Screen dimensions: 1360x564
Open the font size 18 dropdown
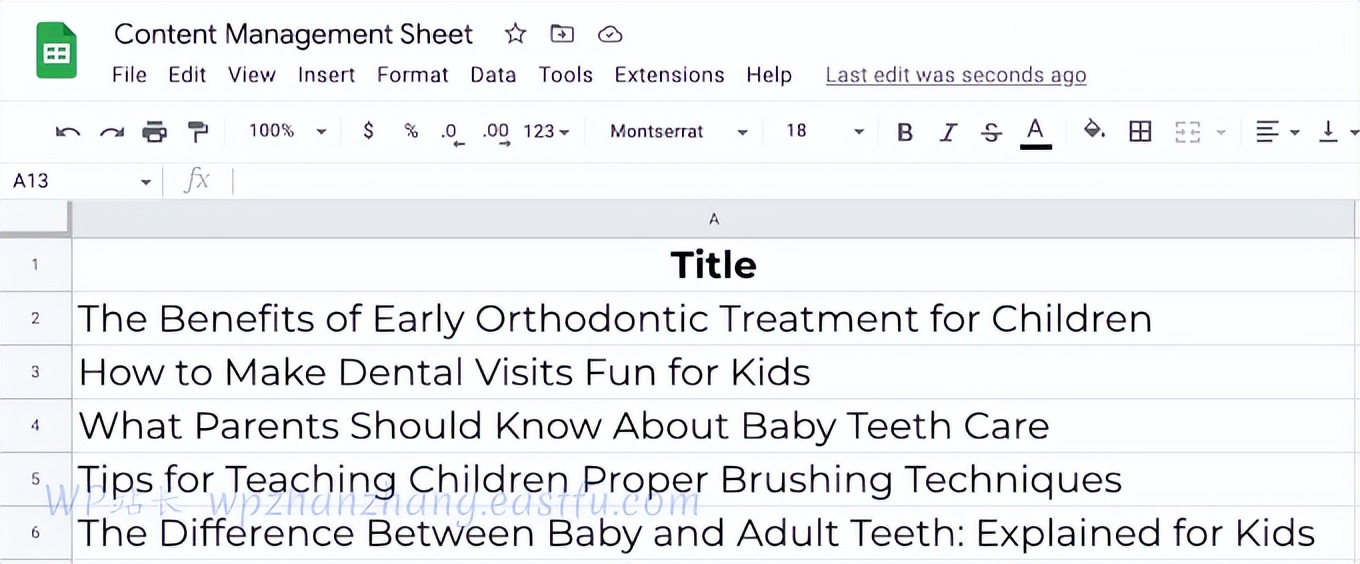[824, 131]
